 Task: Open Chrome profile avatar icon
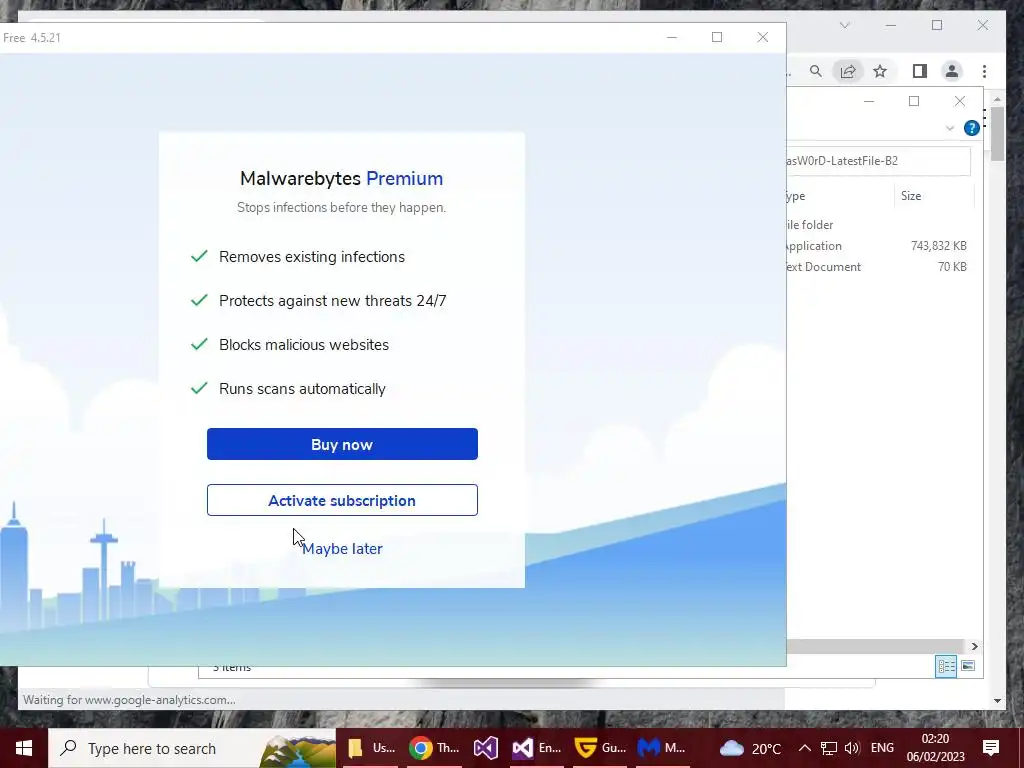pos(952,71)
